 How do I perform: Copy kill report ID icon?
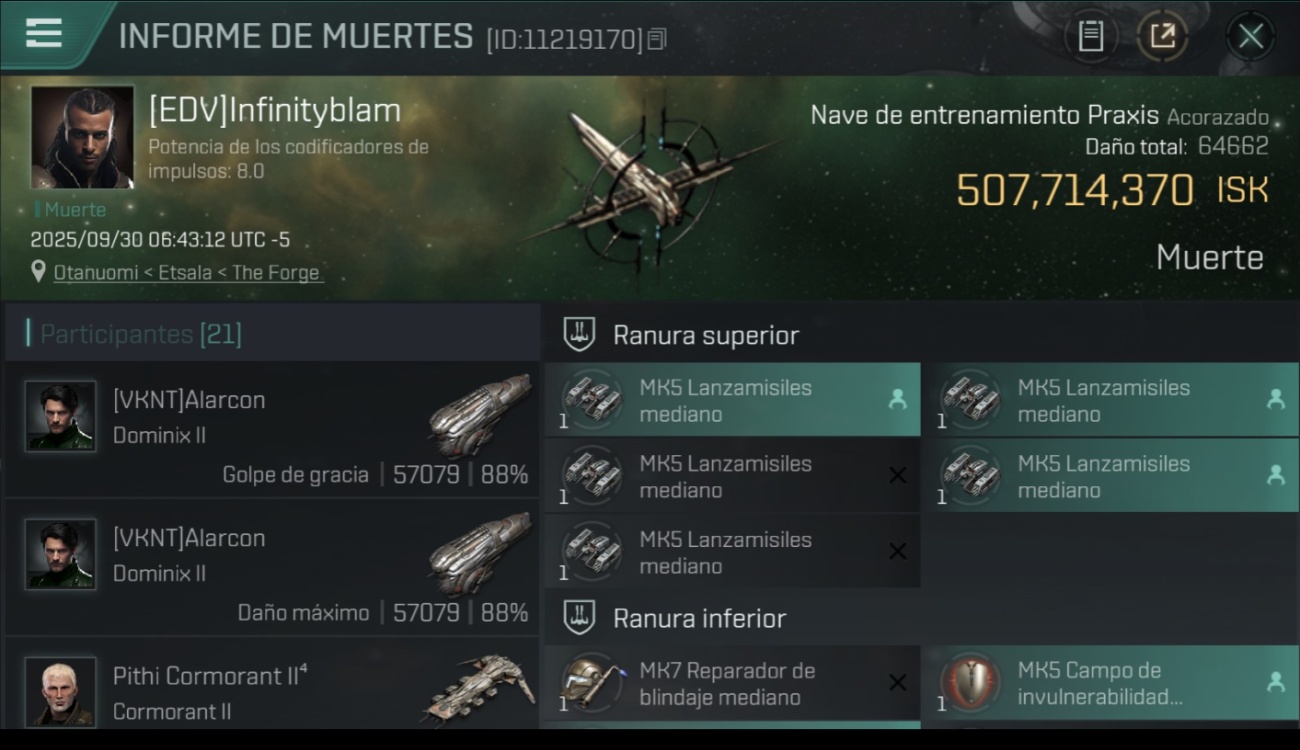(x=656, y=39)
